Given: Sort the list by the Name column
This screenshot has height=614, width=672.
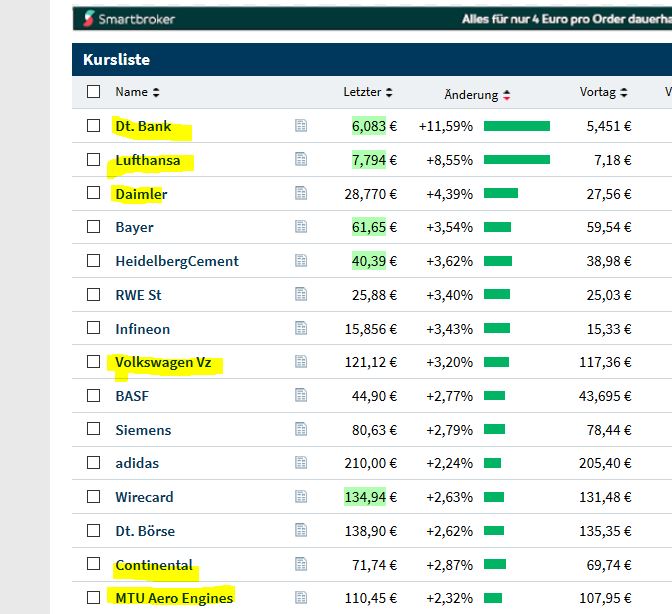Looking at the screenshot, I should point(138,92).
